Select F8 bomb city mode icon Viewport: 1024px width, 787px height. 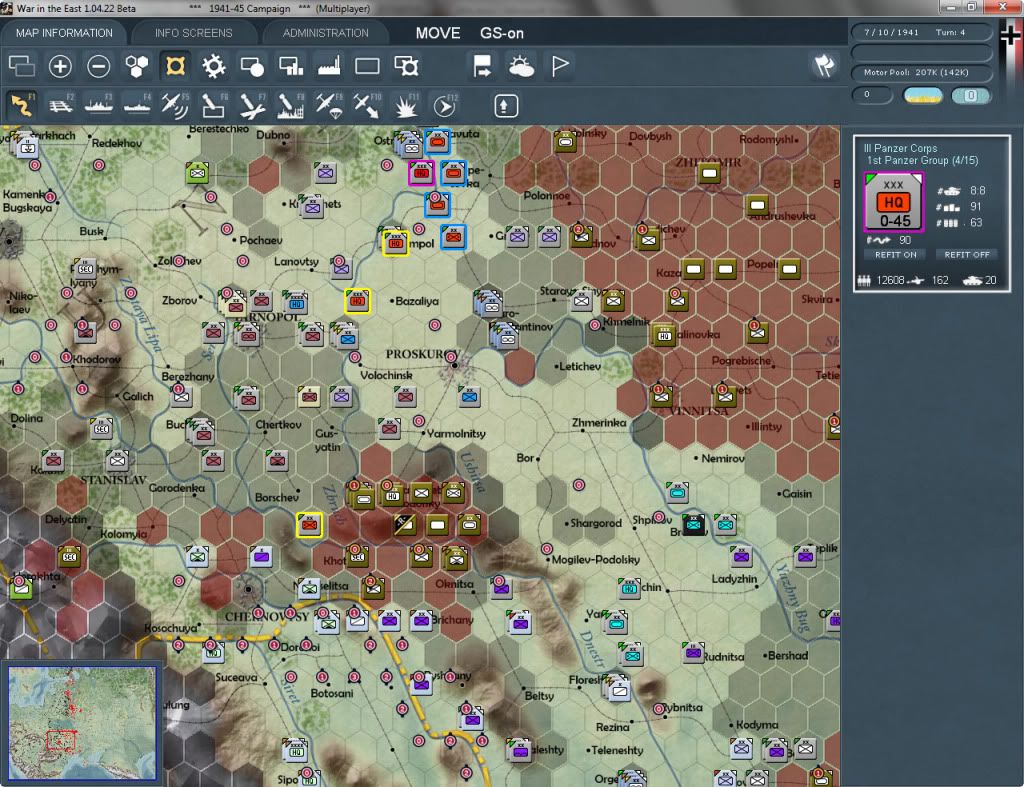pyautogui.click(x=291, y=105)
